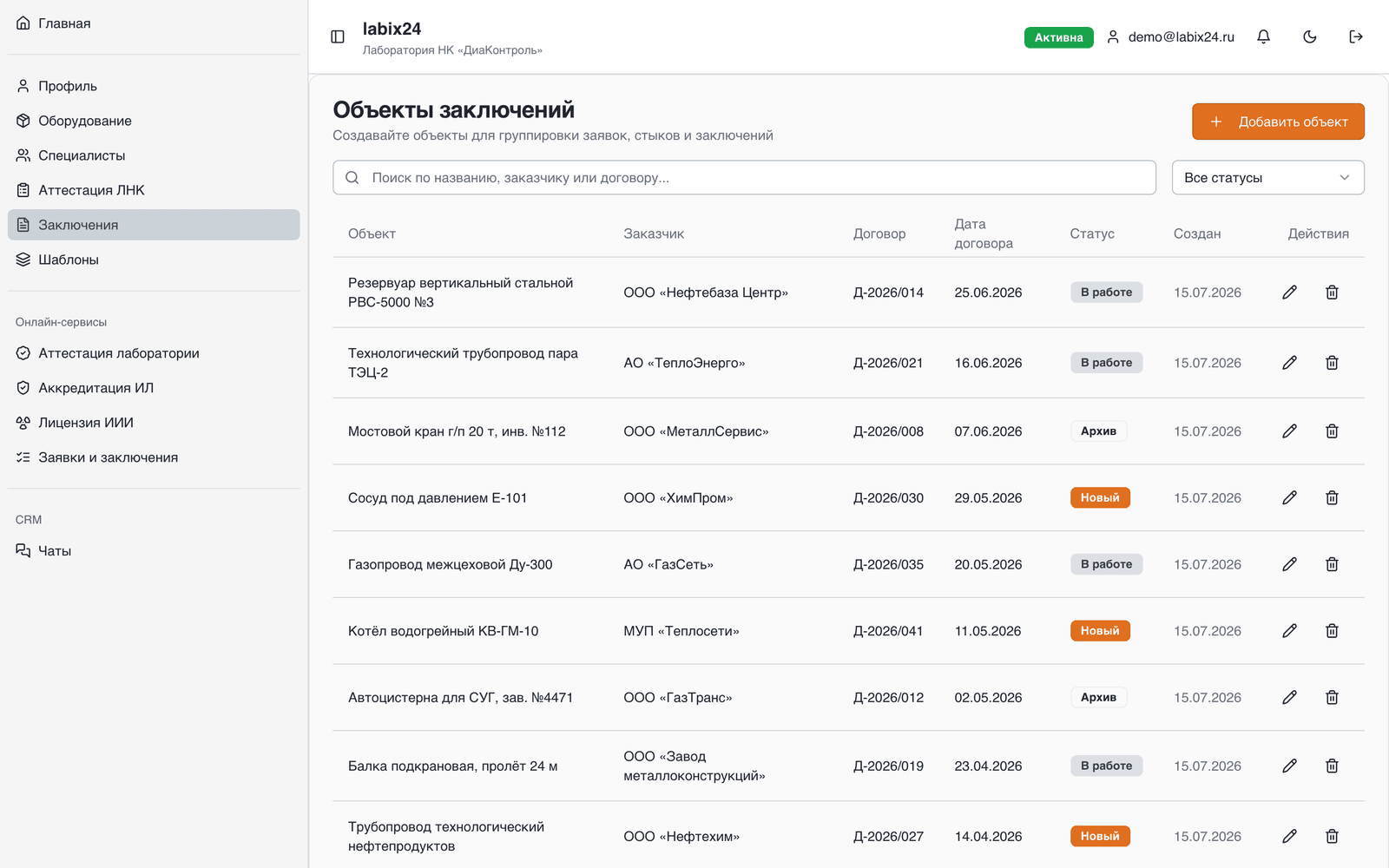The image size is (1389, 868).
Task: Collapse the sidebar panel icon
Action: point(338,36)
